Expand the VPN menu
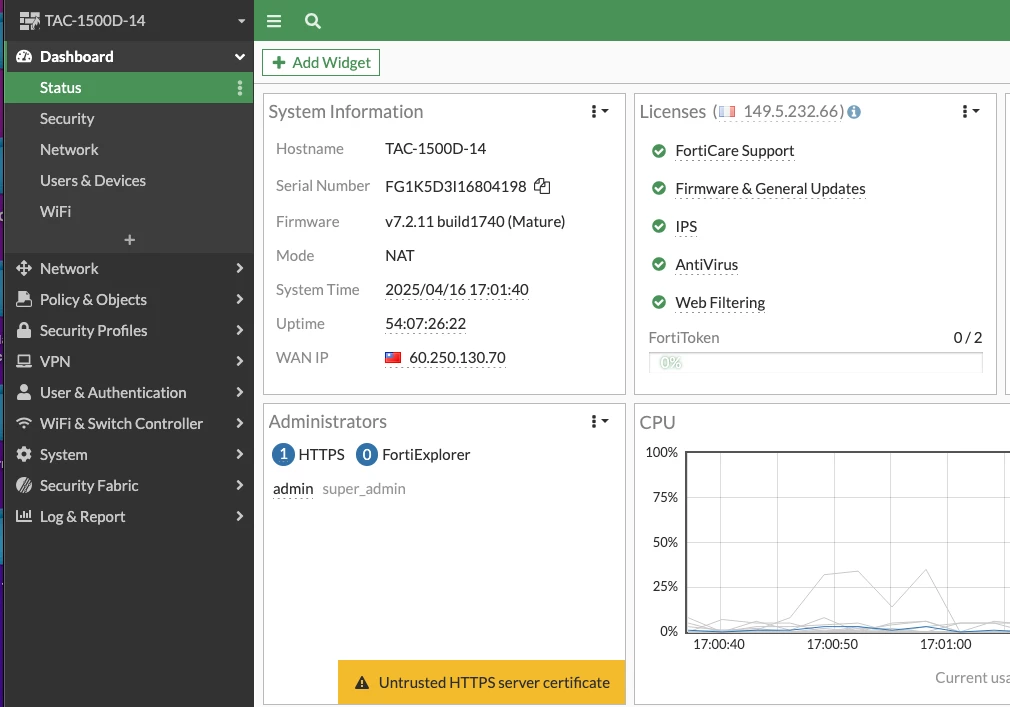This screenshot has width=1010, height=707. [129, 361]
